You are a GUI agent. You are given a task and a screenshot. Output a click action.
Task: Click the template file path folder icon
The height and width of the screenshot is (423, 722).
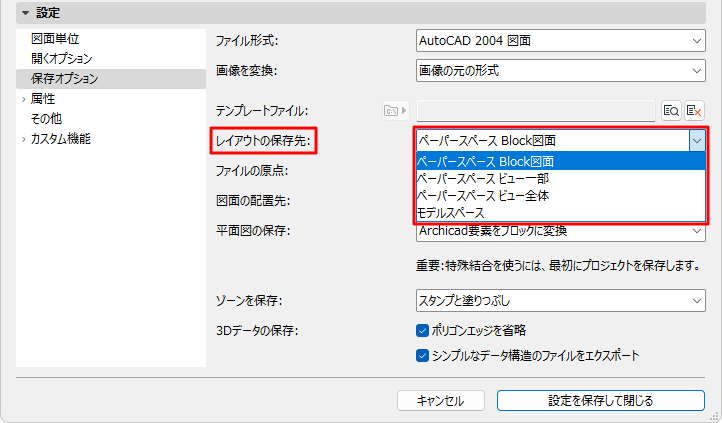[396, 111]
